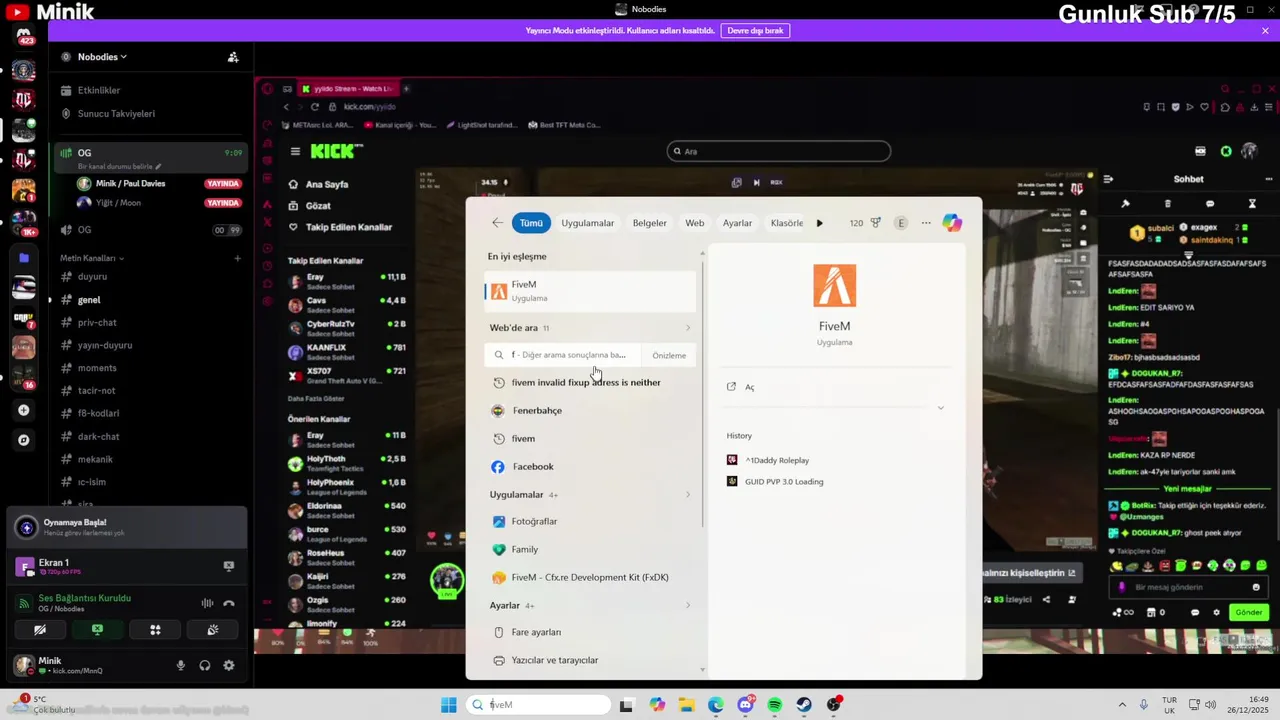Expand the Ayarlar results section

pos(688,605)
